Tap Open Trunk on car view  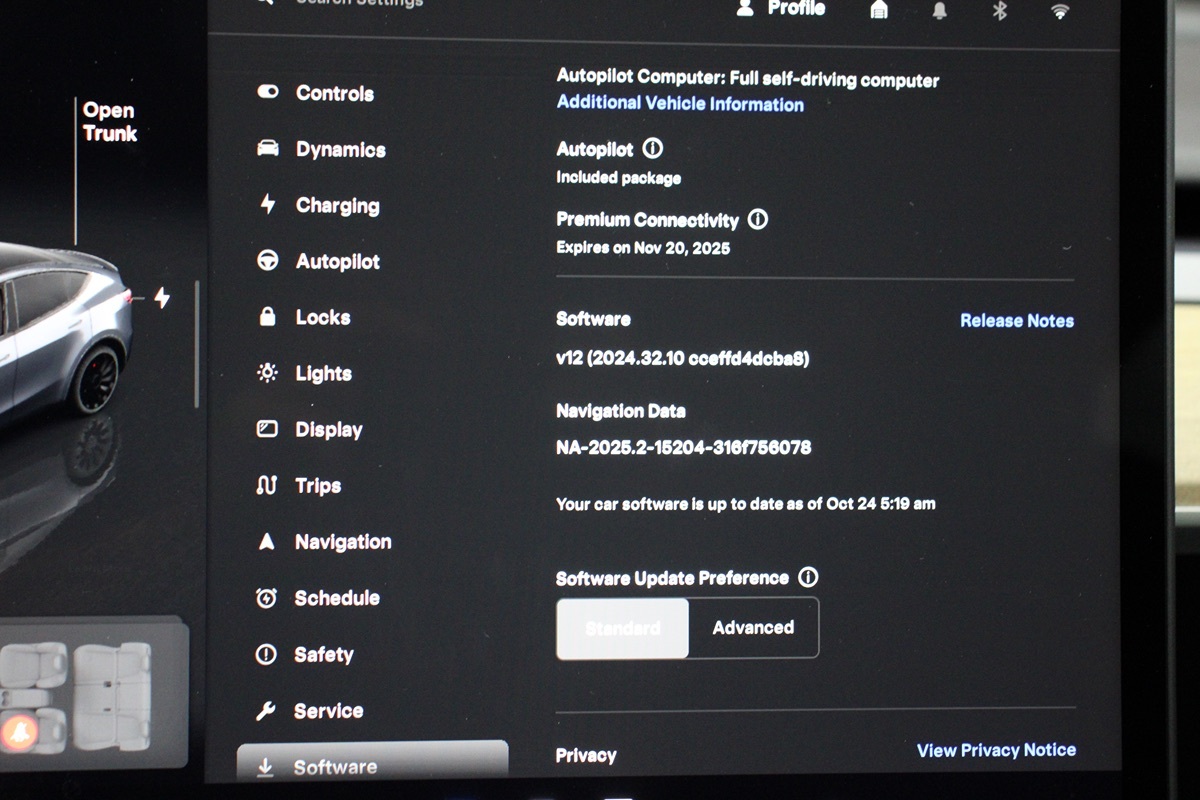(108, 122)
